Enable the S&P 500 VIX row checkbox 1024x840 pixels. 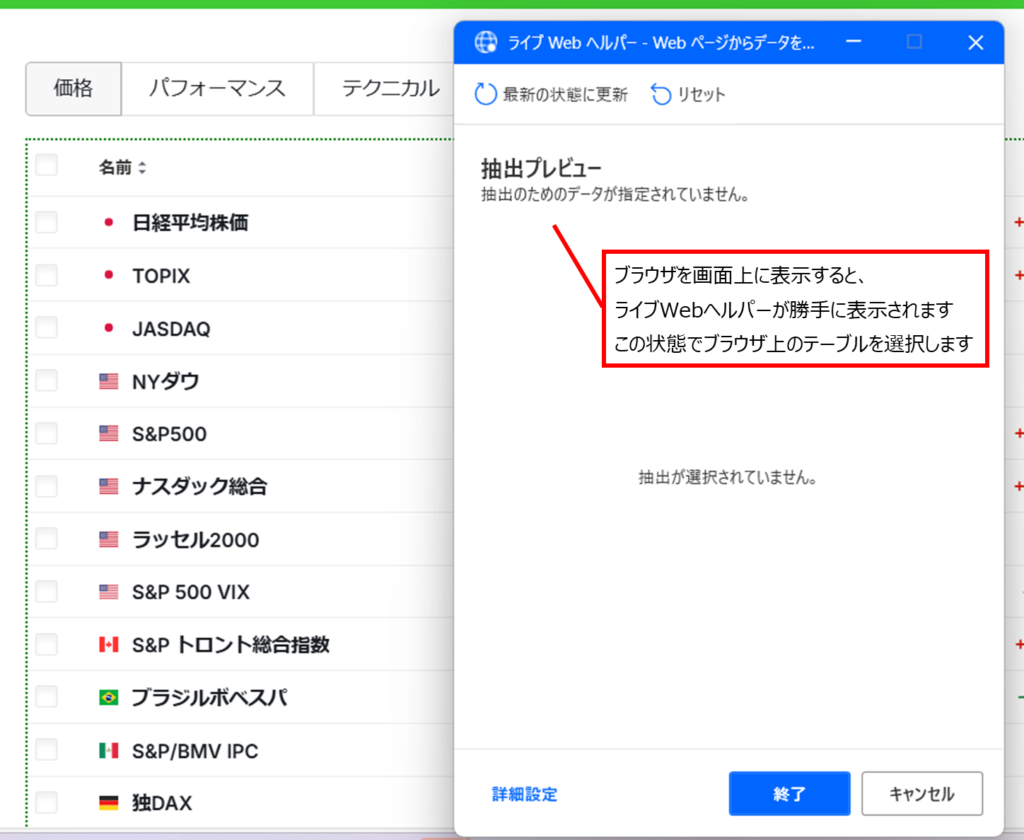[46, 592]
